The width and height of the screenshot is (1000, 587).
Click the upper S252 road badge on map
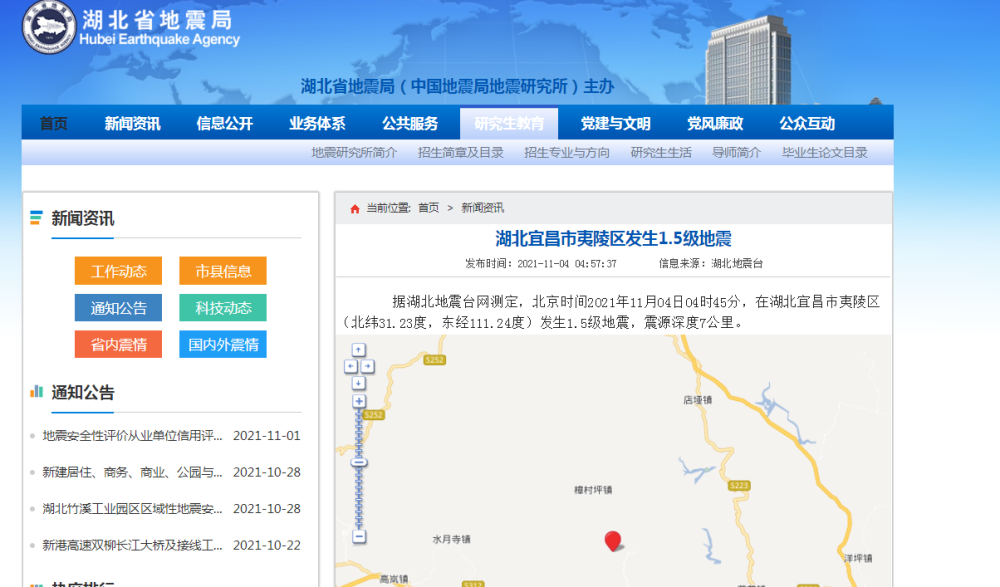pyautogui.click(x=435, y=360)
